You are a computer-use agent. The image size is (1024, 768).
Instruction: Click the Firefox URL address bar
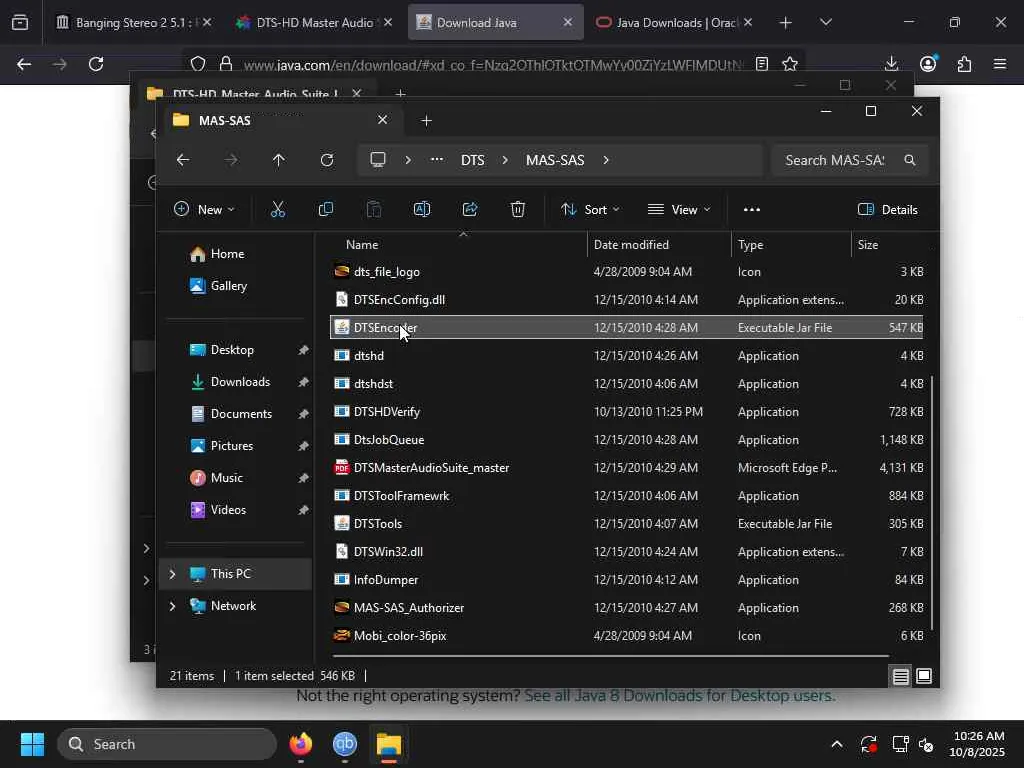[492, 64]
